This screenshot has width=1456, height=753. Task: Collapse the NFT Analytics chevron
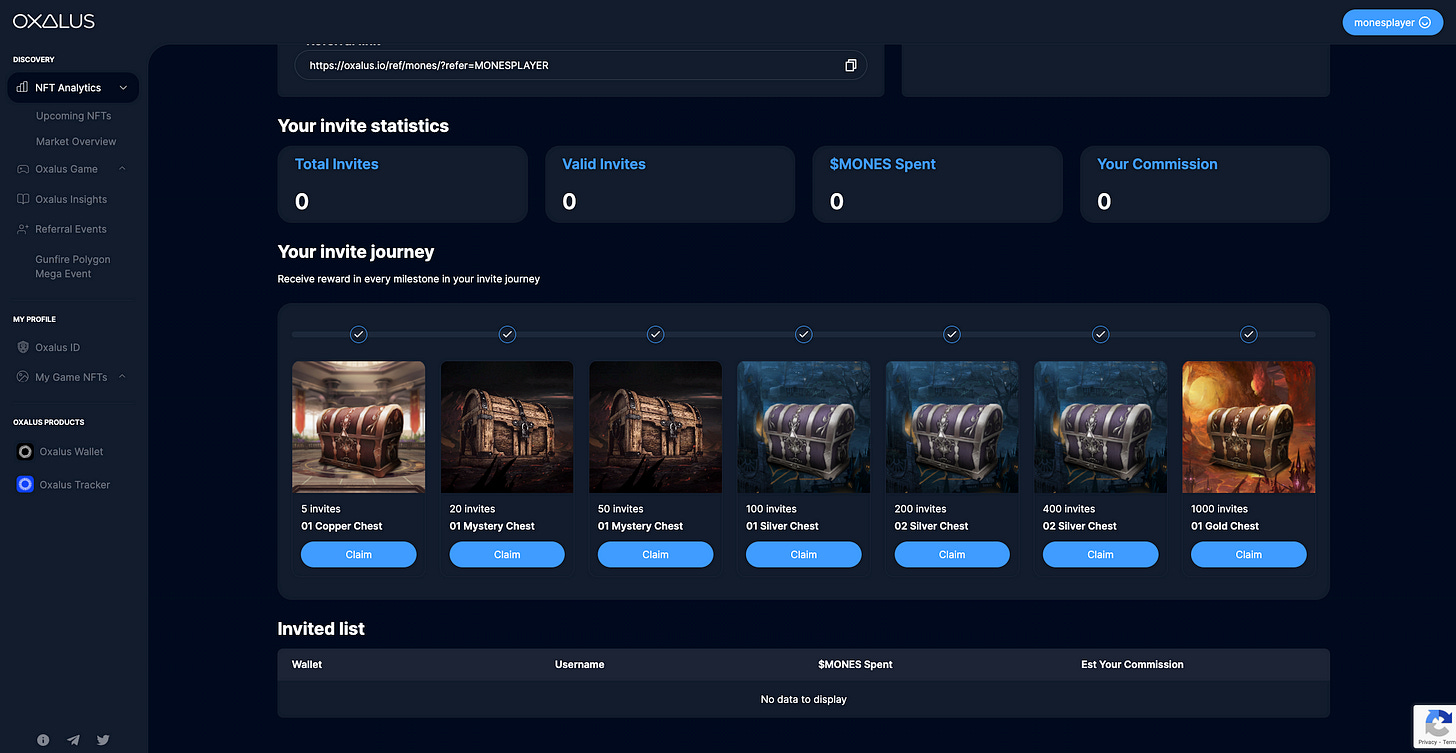tap(123, 88)
